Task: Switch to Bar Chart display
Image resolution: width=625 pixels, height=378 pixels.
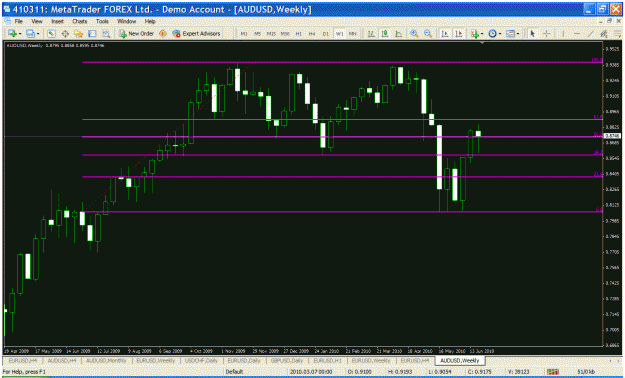Action: (371, 34)
